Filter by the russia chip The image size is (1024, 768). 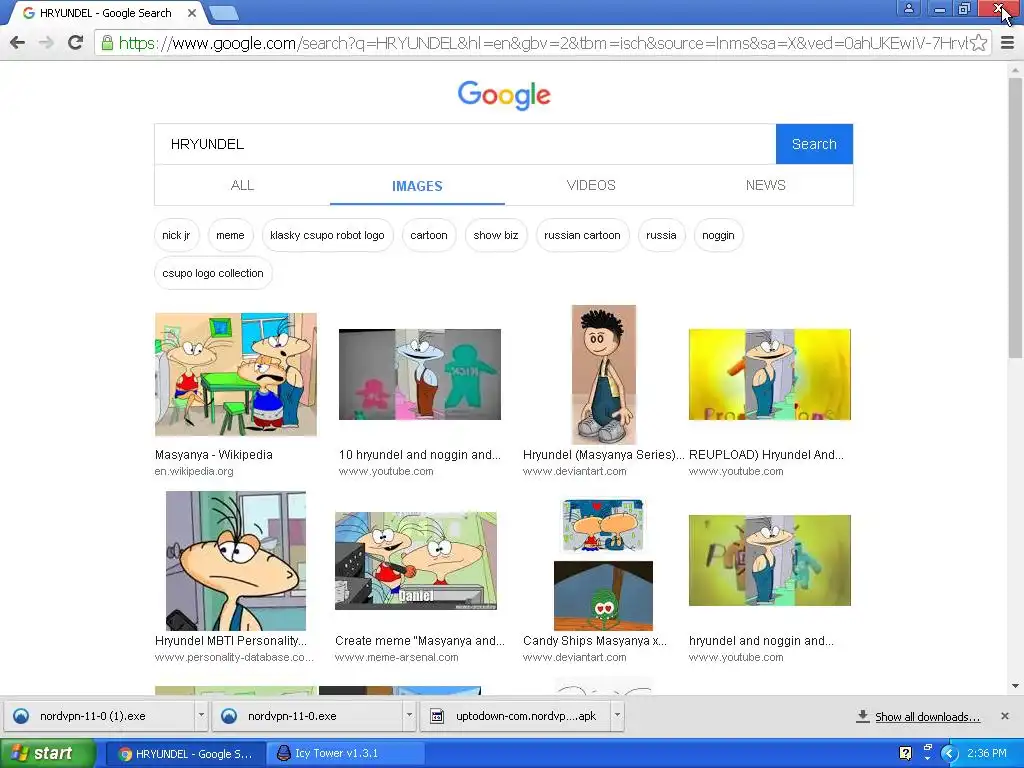pyautogui.click(x=661, y=235)
